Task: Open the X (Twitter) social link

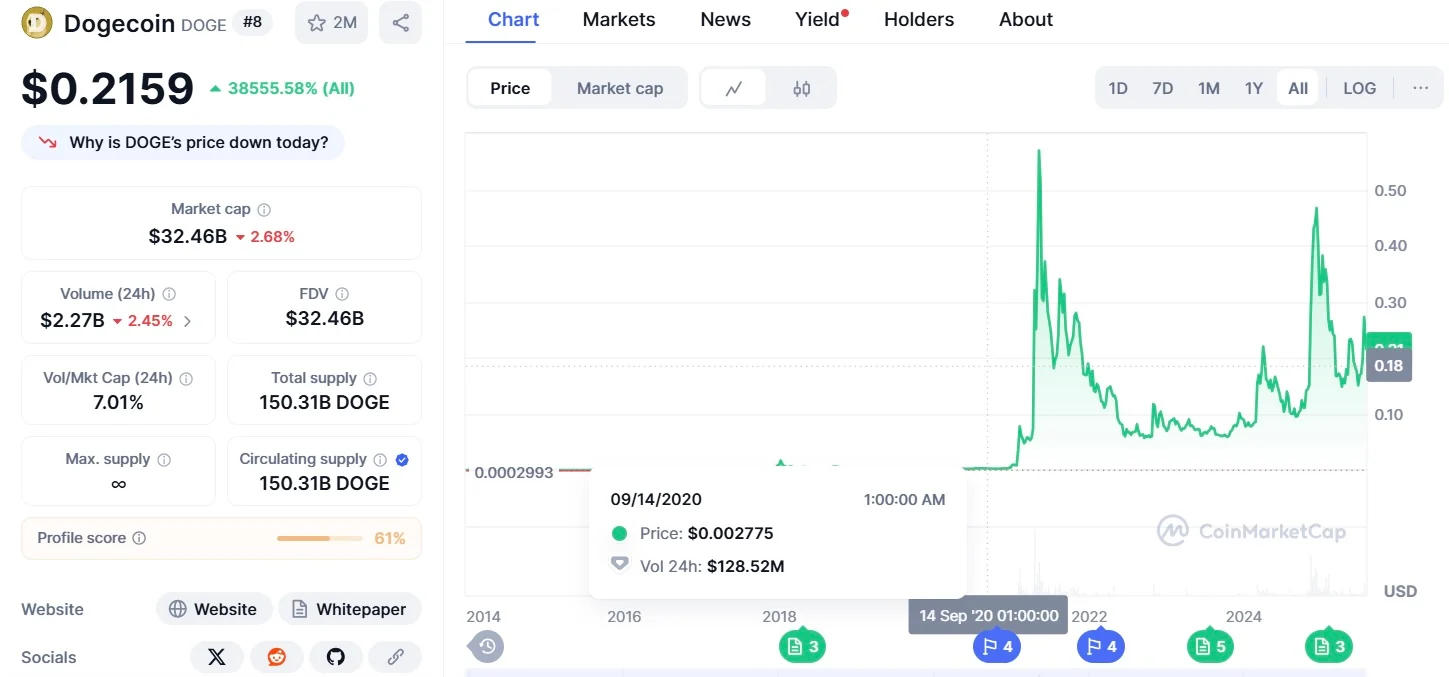Action: coord(217,657)
